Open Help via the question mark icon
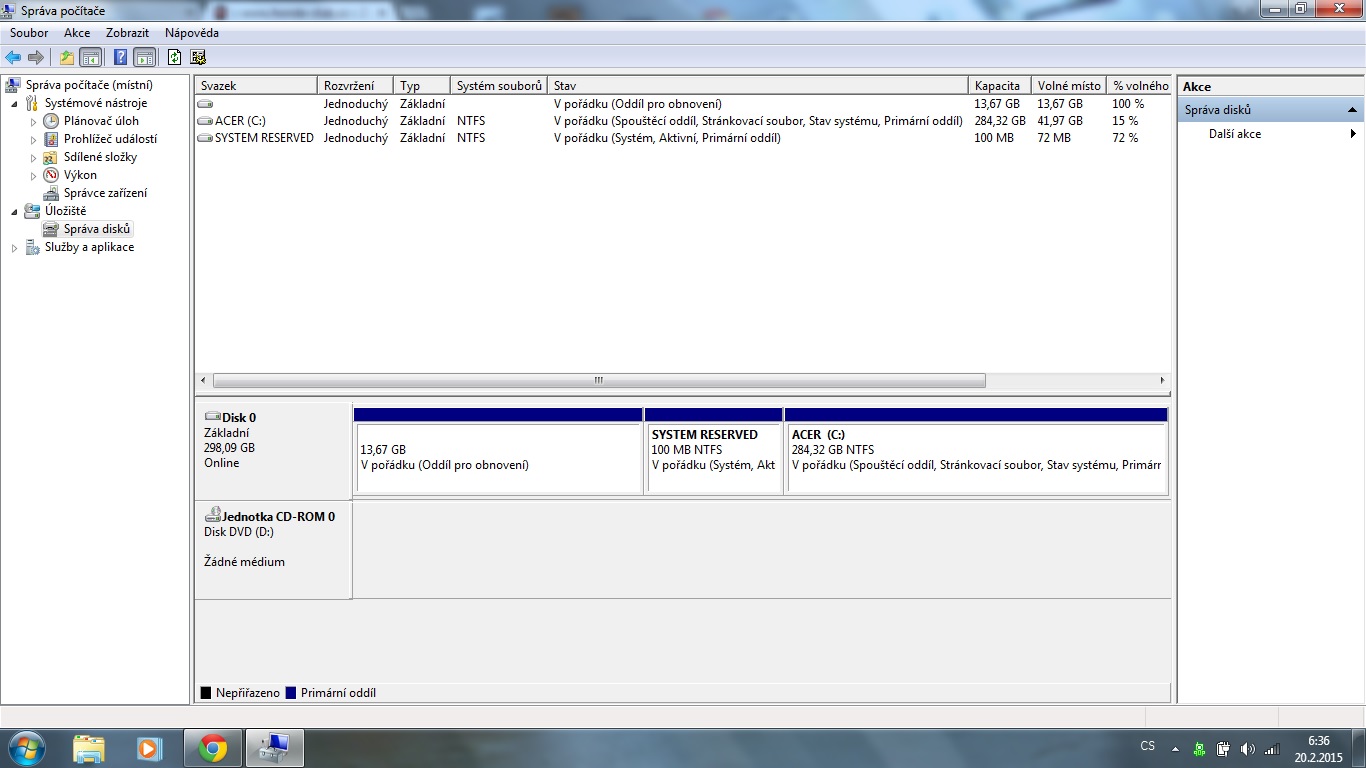The width and height of the screenshot is (1366, 768). 120,57
